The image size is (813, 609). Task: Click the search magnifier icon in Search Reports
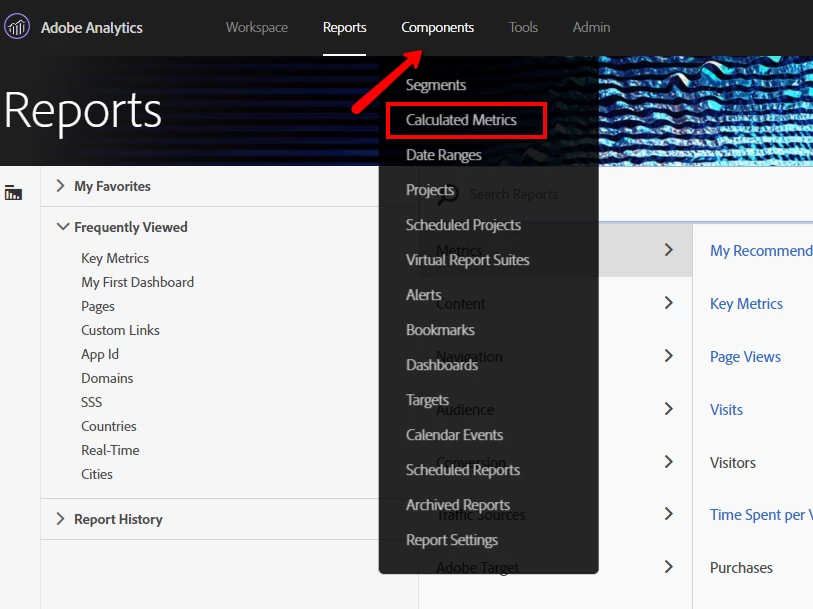[x=448, y=194]
